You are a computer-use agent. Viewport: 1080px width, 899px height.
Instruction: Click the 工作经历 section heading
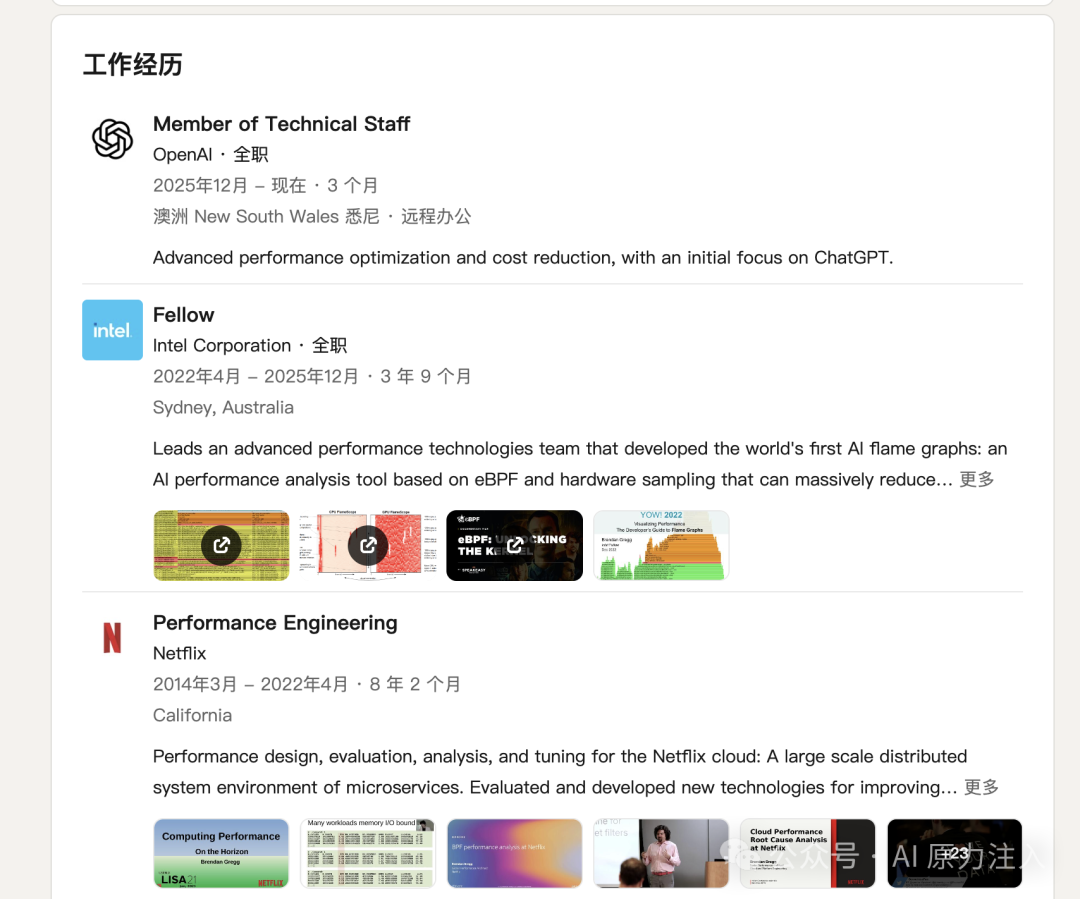click(x=133, y=65)
